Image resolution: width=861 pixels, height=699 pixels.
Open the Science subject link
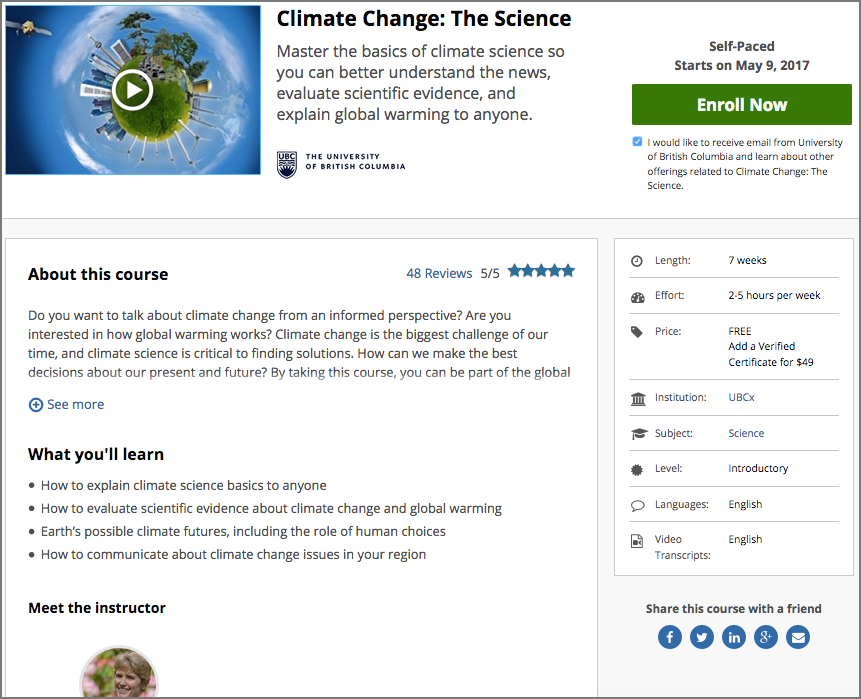[746, 434]
